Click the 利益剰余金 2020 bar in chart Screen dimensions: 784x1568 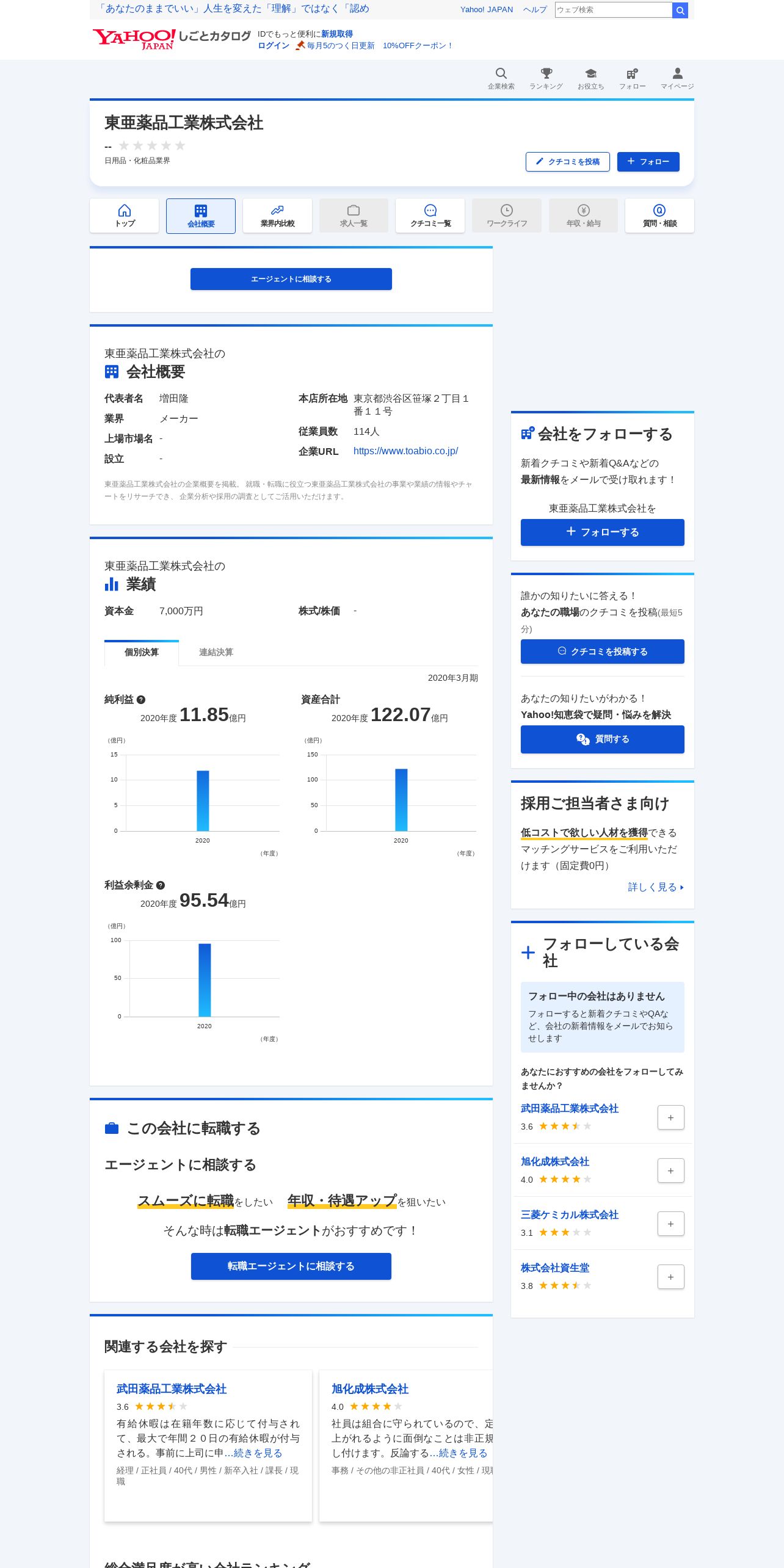(x=205, y=980)
